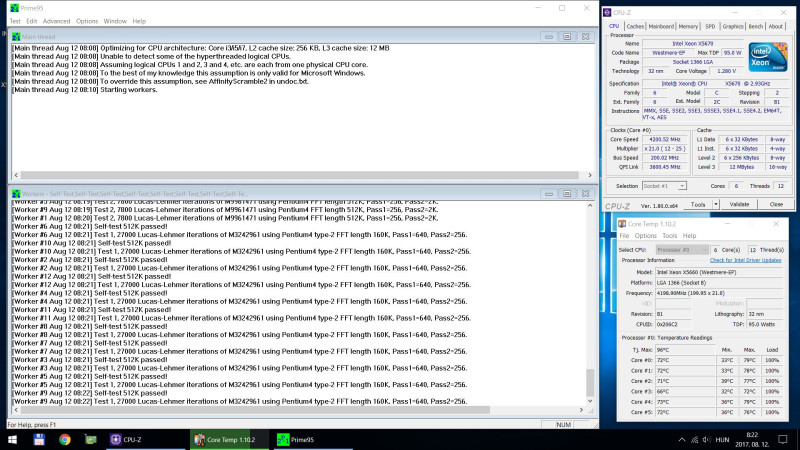Switch to CPU-Z Bench tab

click(x=756, y=26)
